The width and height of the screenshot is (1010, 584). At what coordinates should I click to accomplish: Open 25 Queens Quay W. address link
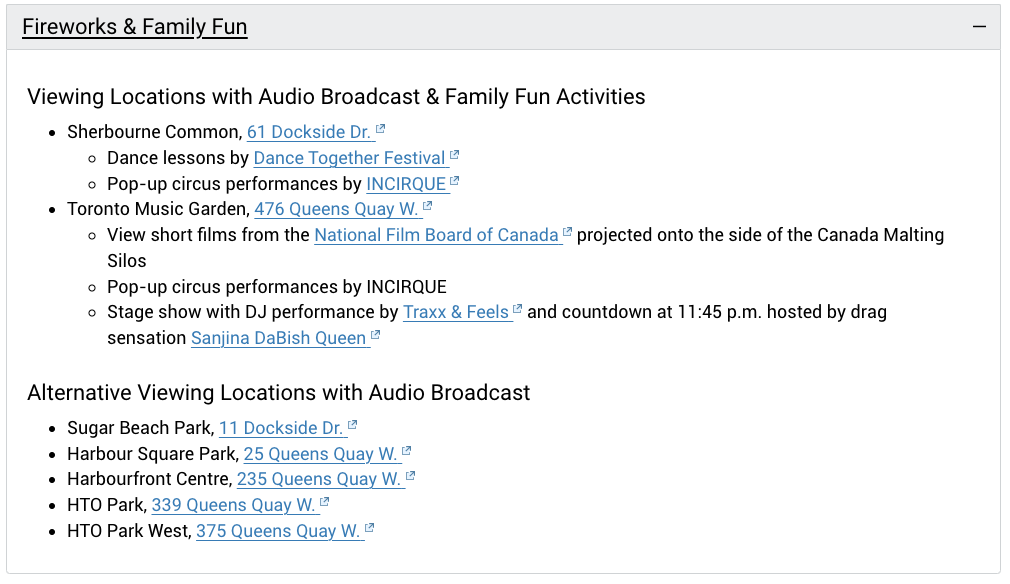pyautogui.click(x=320, y=454)
